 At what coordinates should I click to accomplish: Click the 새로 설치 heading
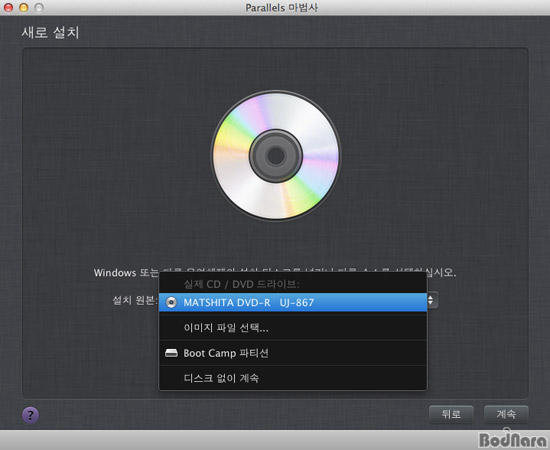pos(51,33)
